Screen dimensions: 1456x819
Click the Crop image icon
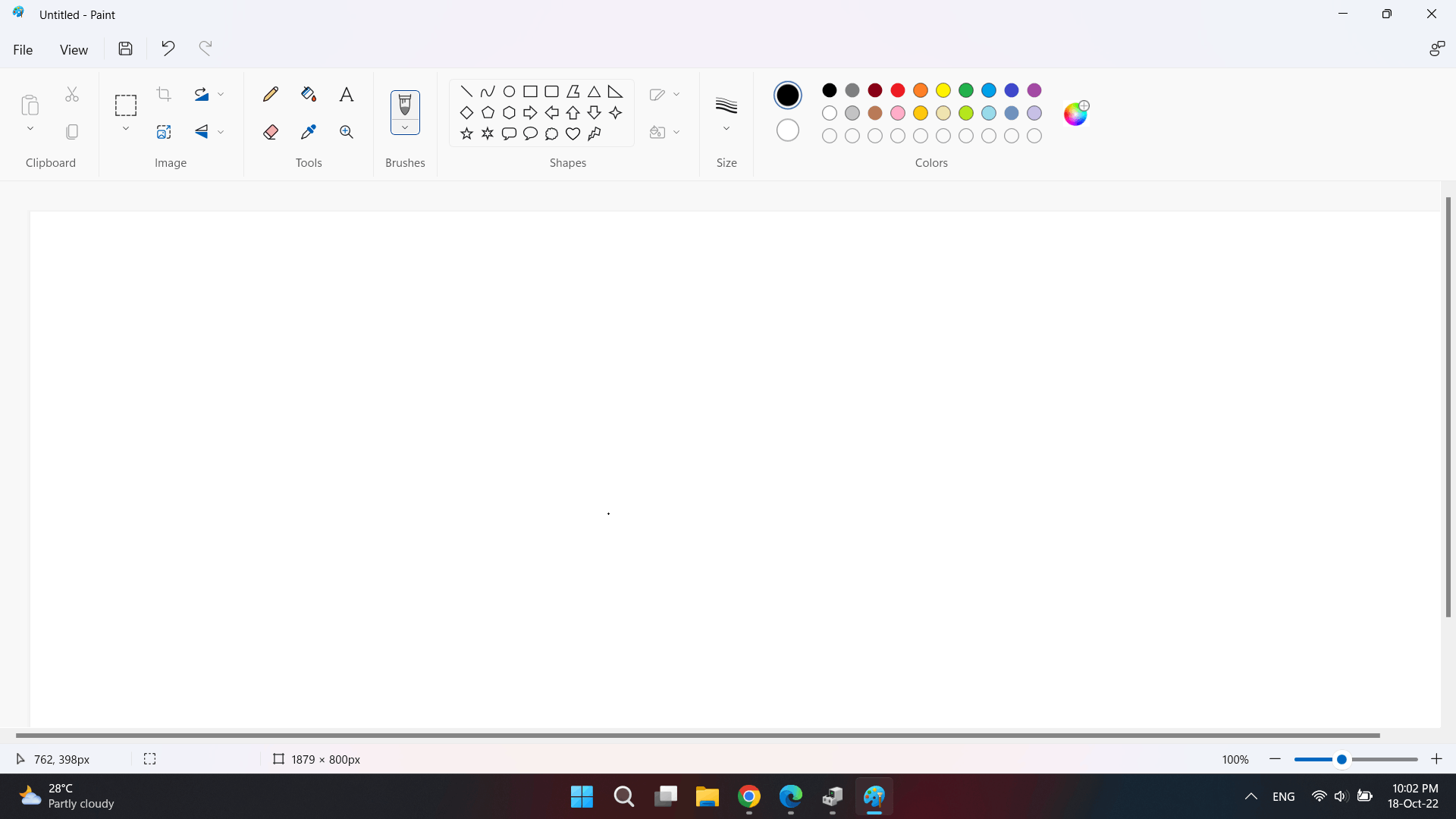(164, 94)
